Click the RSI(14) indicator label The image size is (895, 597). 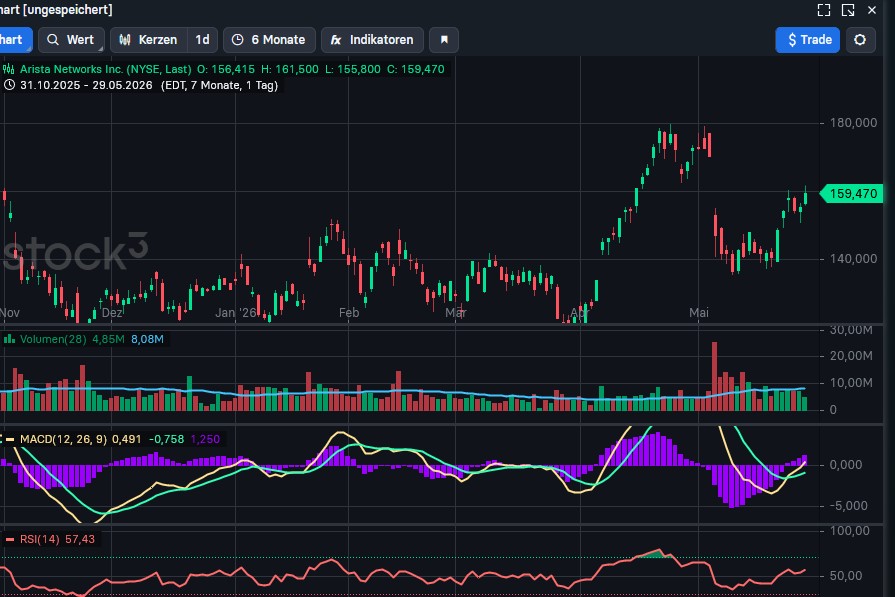[x=39, y=539]
